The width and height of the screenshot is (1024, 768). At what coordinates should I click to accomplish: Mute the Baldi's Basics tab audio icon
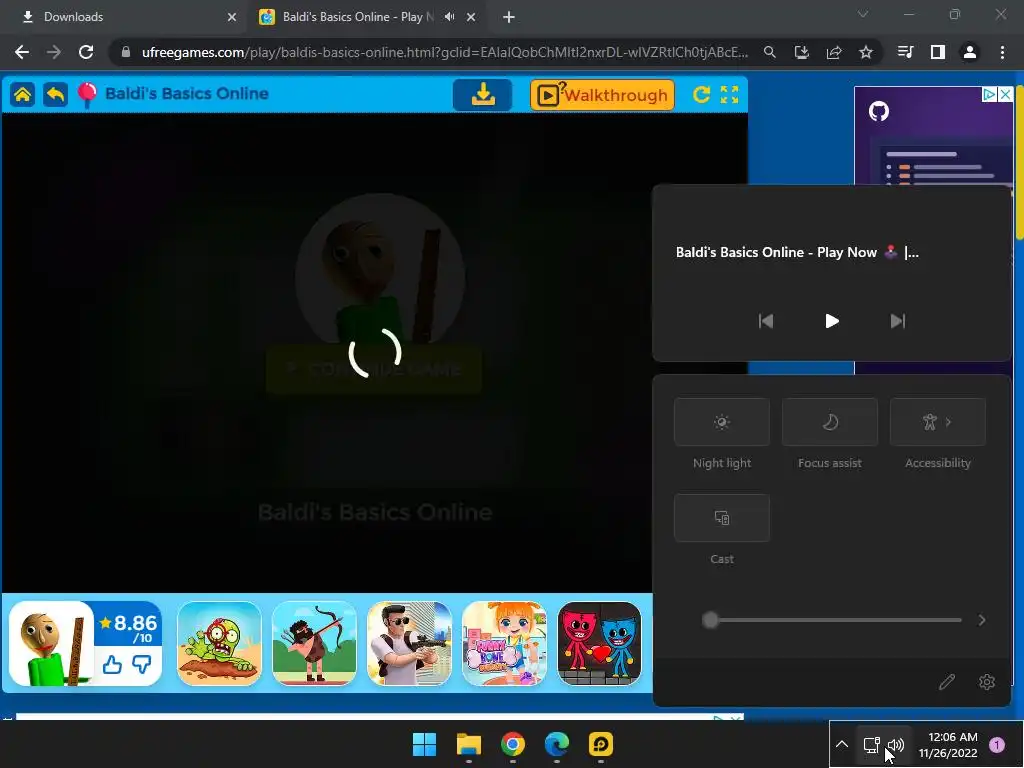tap(449, 17)
